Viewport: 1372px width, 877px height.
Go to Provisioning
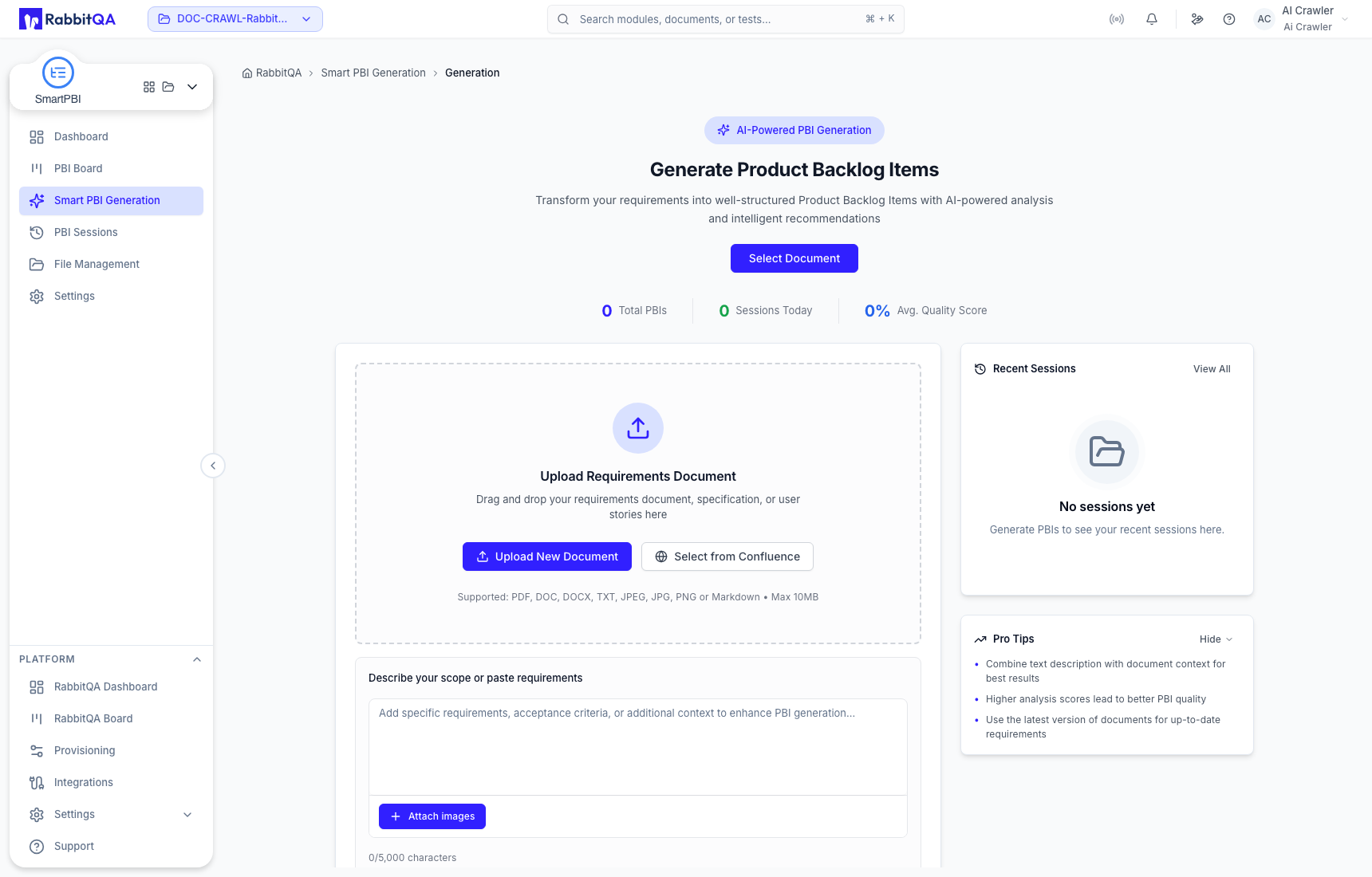click(x=111, y=751)
